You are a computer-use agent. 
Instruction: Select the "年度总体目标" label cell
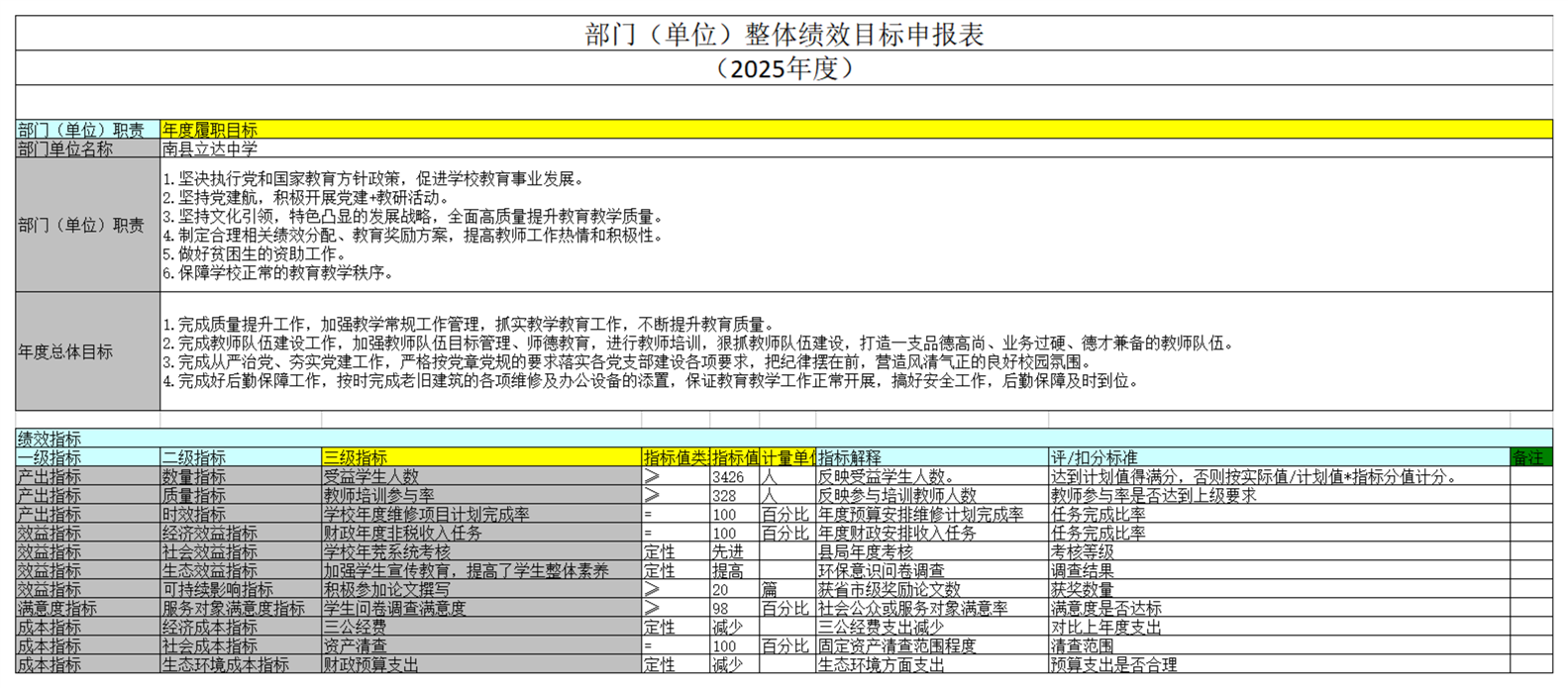(x=88, y=351)
